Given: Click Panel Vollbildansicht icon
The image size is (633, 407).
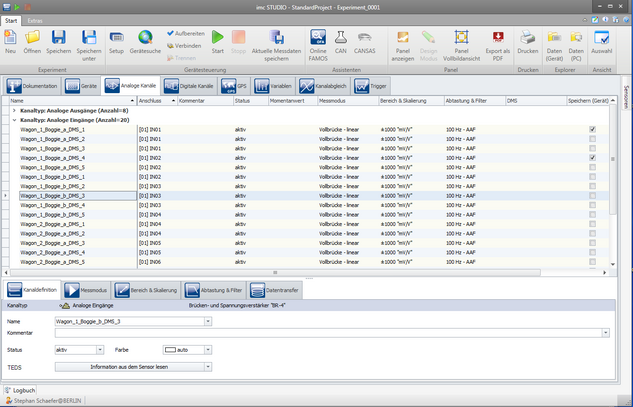Looking at the screenshot, I should coord(461,39).
